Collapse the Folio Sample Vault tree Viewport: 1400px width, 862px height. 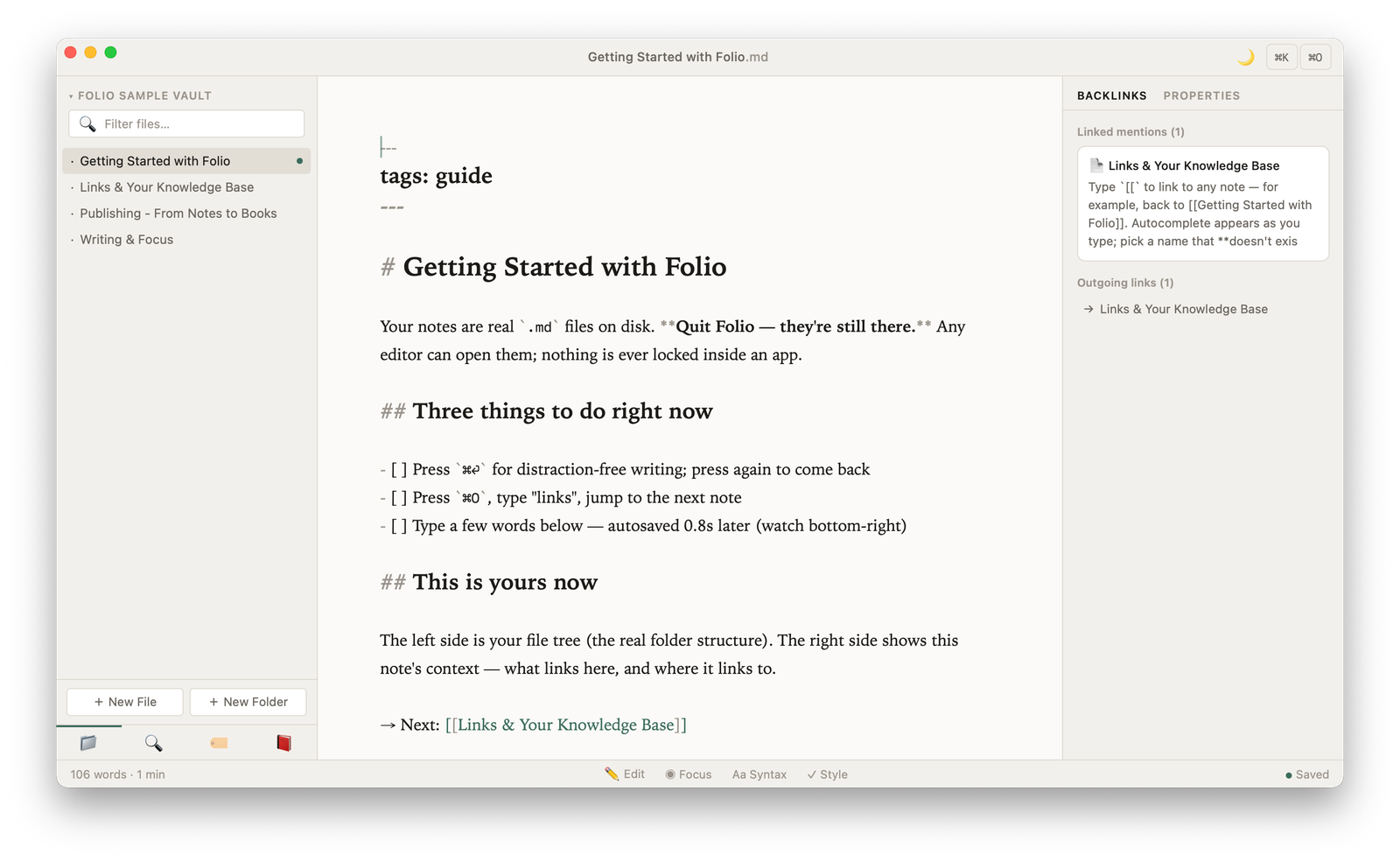[x=140, y=95]
